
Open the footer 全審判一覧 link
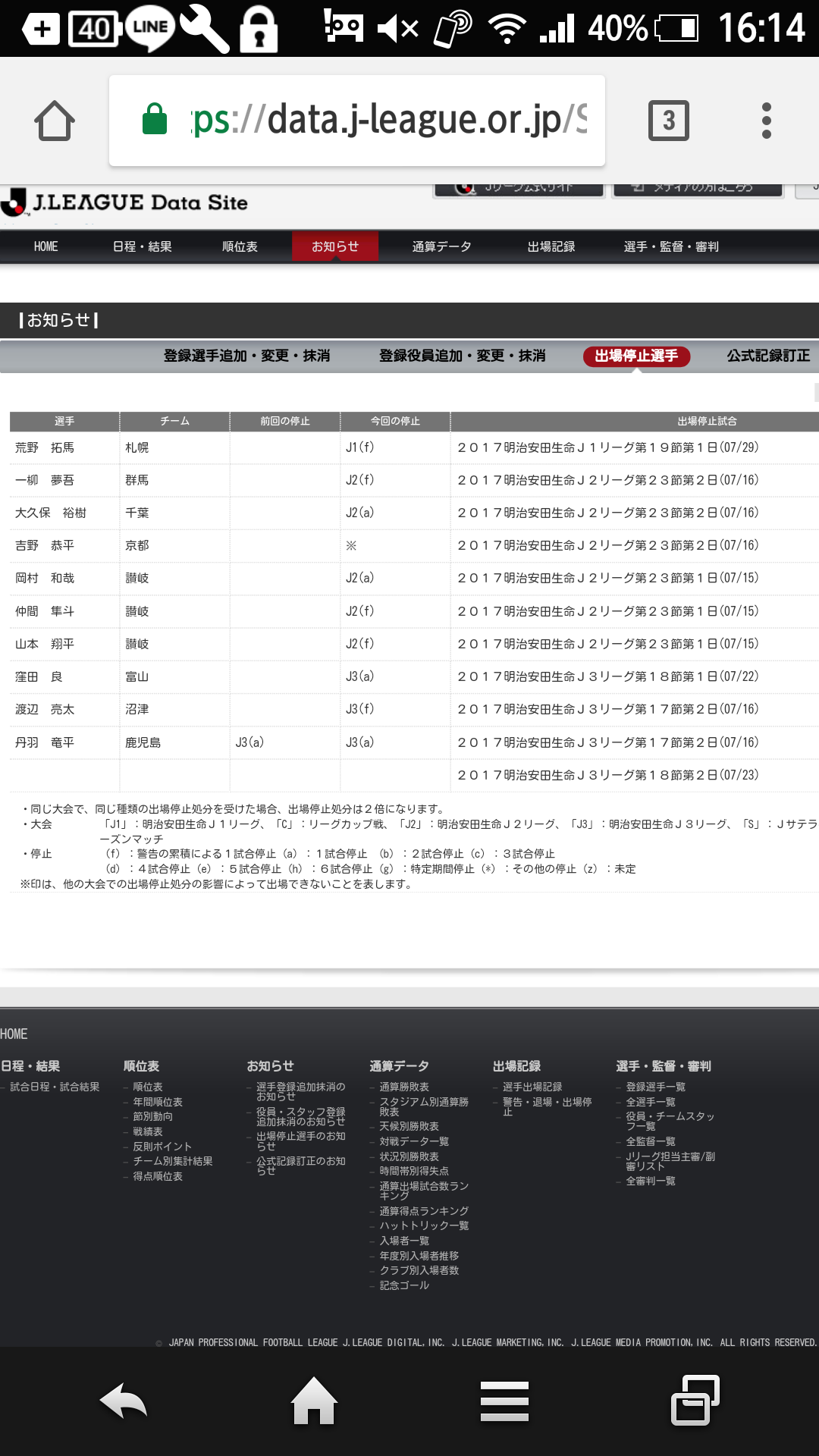click(650, 1181)
